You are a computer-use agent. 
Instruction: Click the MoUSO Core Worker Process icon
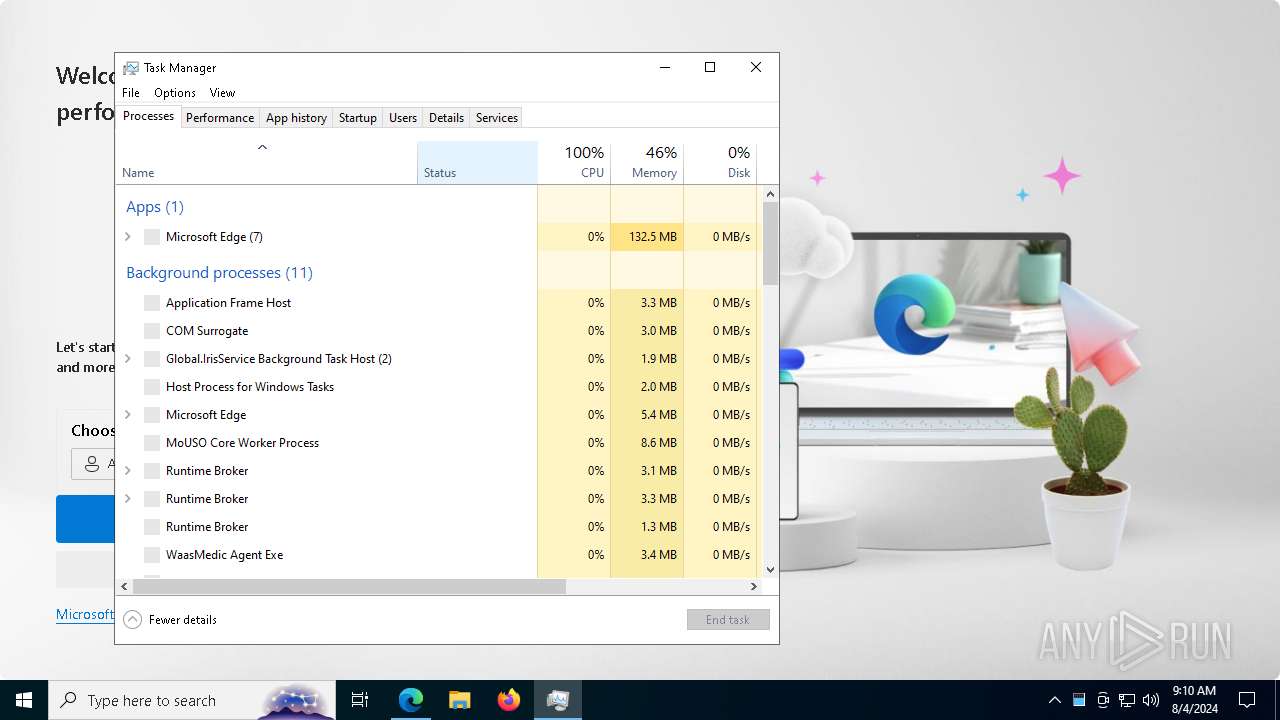click(152, 443)
